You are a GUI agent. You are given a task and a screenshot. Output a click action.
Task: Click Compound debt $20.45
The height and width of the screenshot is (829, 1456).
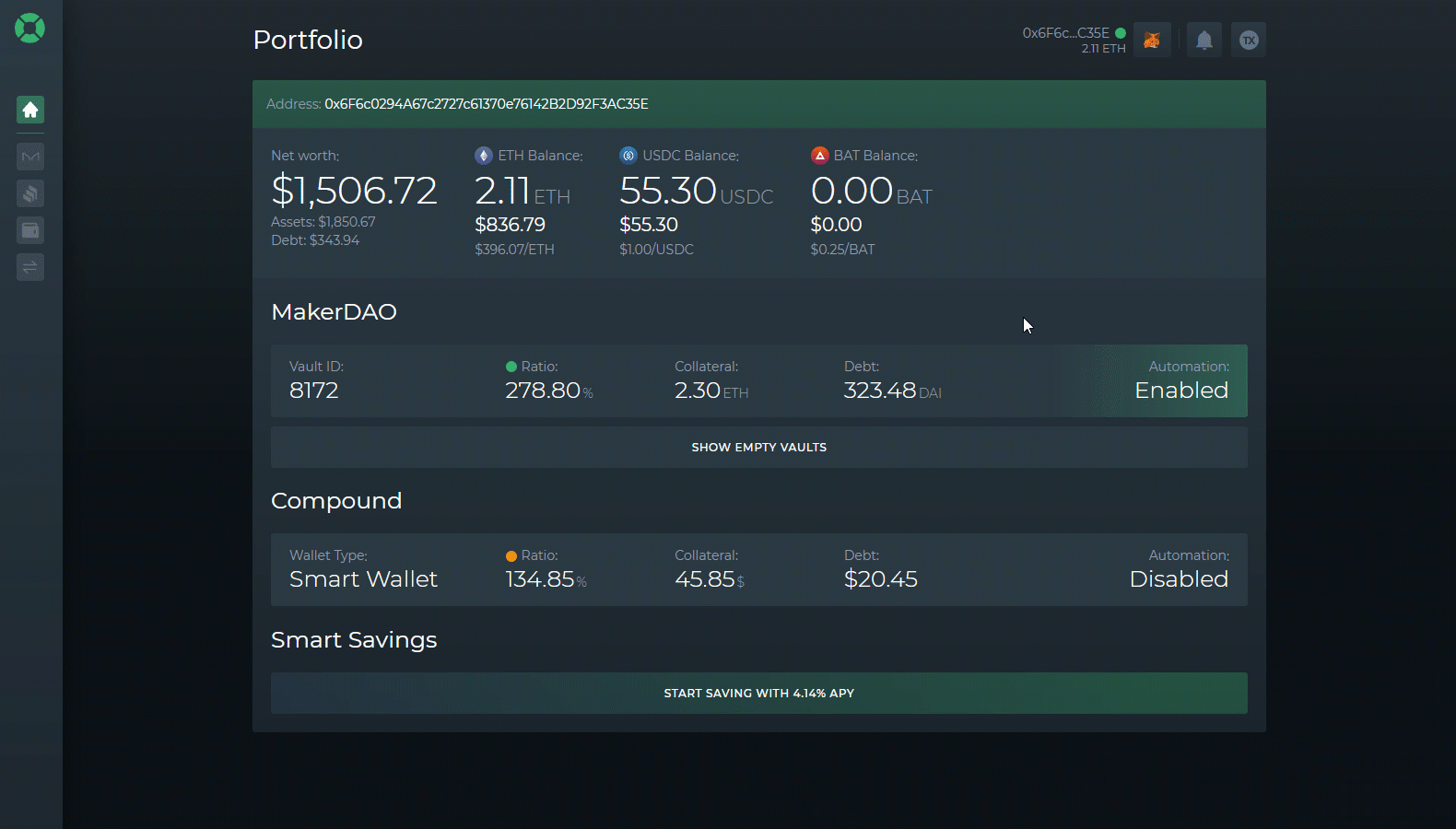[881, 579]
